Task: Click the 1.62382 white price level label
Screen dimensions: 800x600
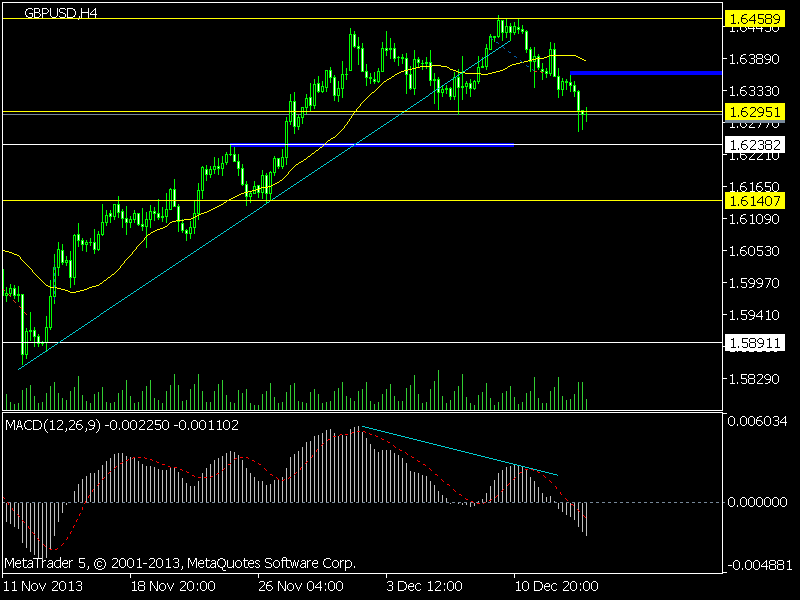Action: pos(755,145)
